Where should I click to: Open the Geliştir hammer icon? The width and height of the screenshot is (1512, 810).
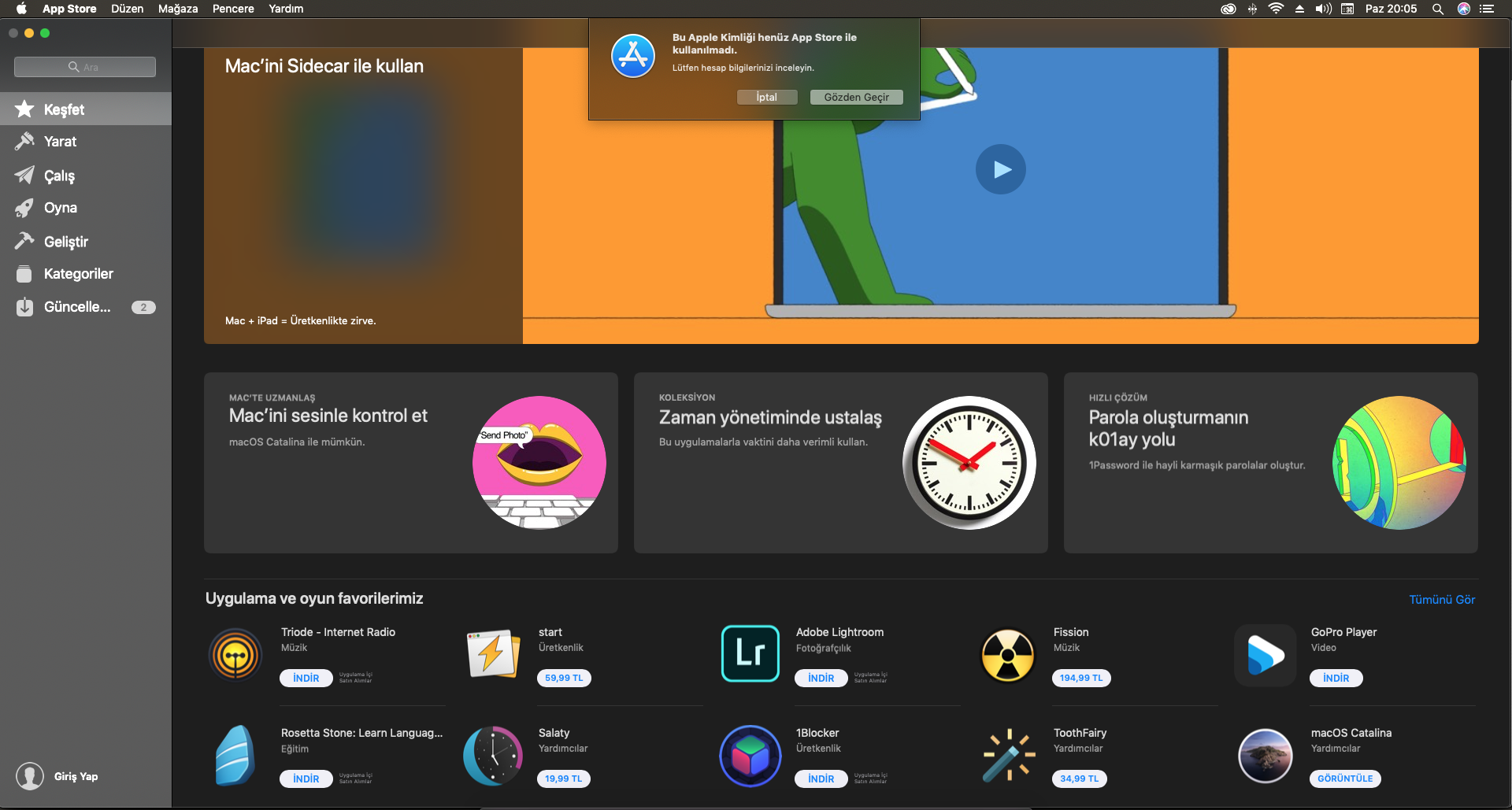click(24, 241)
